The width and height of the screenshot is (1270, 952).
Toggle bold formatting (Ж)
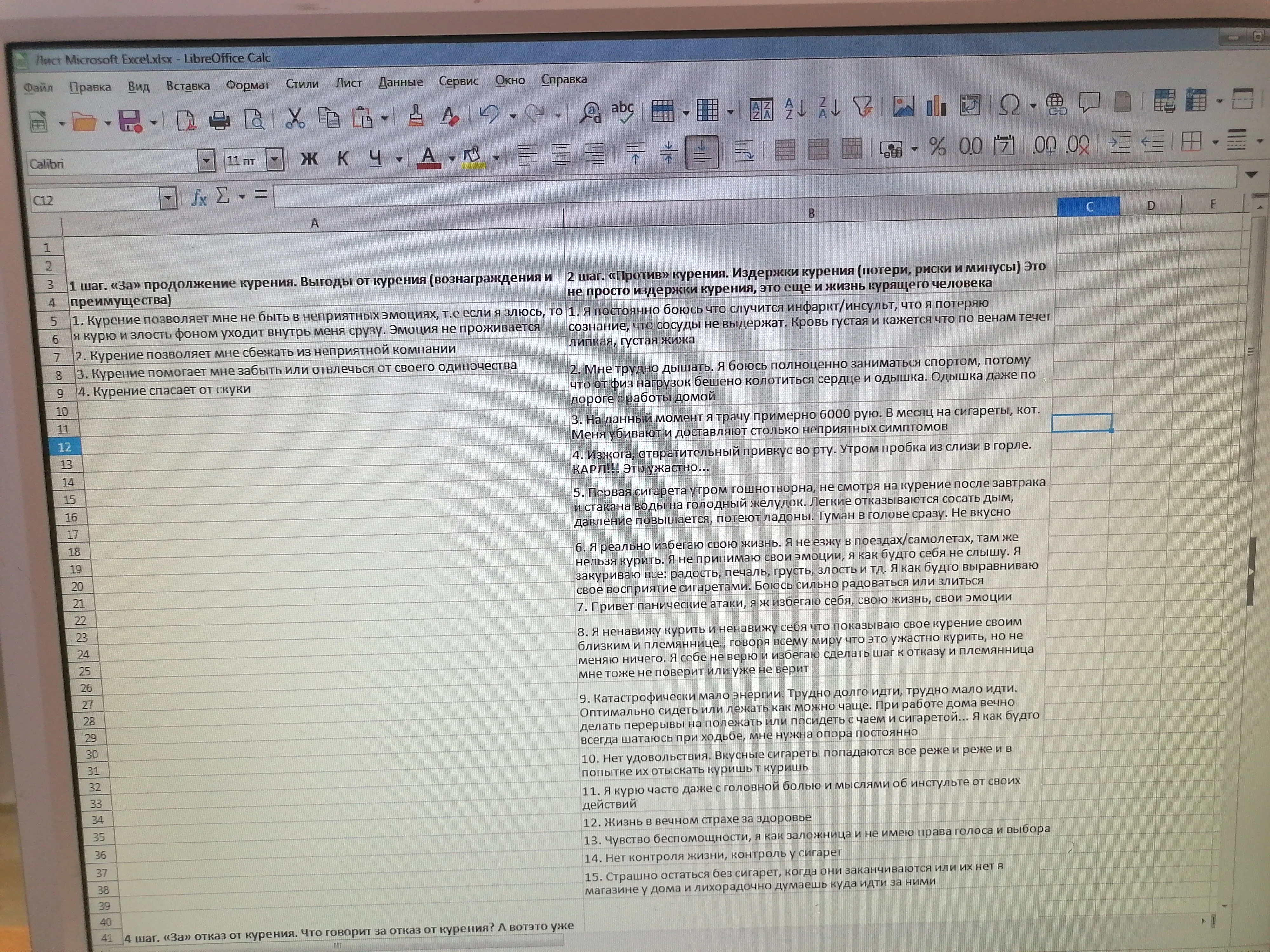click(x=310, y=158)
